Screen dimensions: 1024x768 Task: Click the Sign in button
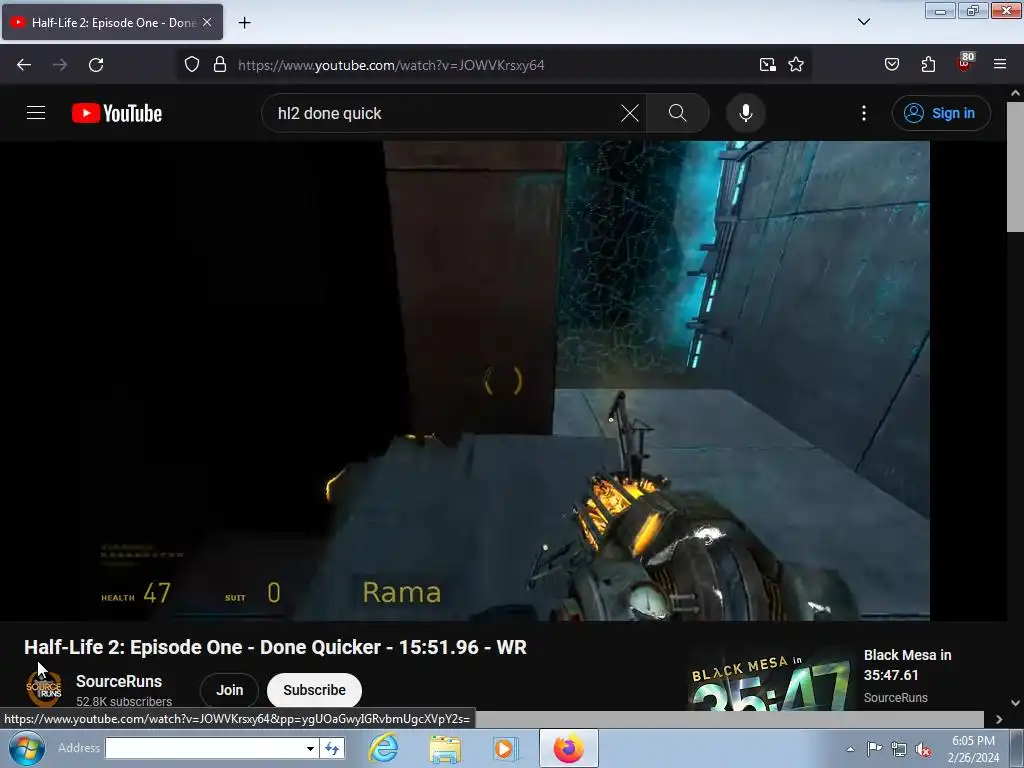point(941,113)
